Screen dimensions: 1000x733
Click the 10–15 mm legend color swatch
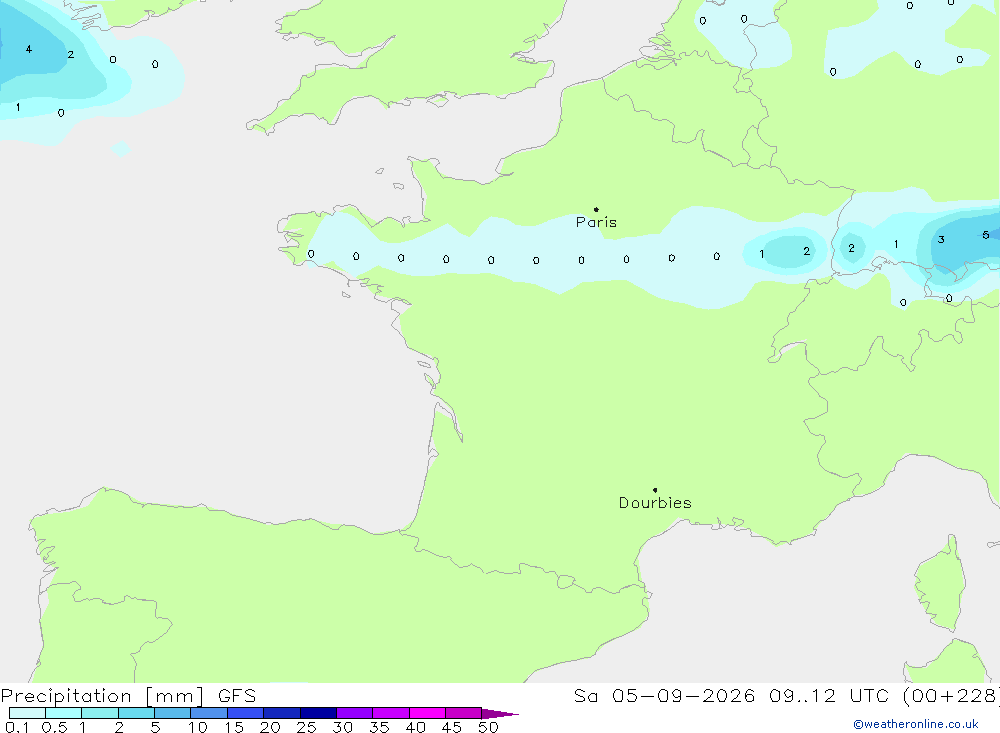point(209,713)
